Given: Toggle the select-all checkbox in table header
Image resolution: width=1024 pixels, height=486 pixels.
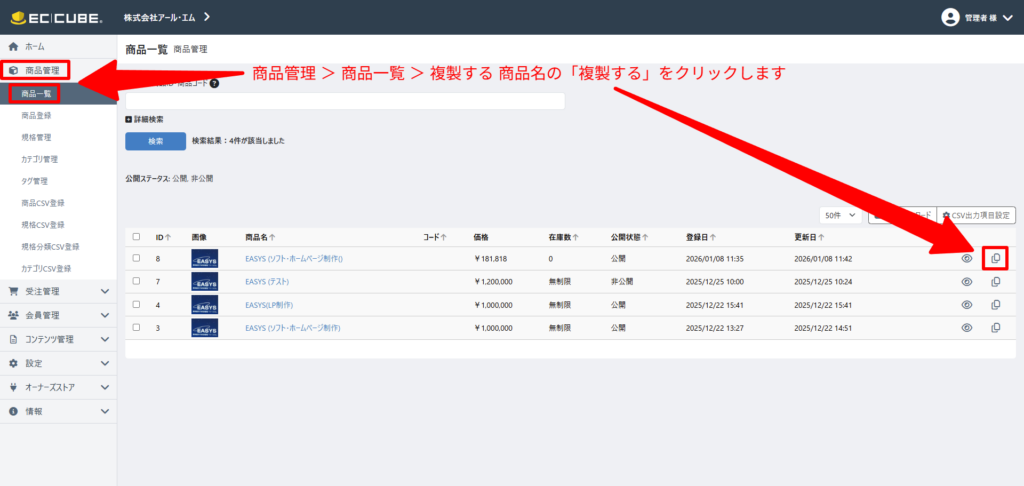Looking at the screenshot, I should [136, 237].
